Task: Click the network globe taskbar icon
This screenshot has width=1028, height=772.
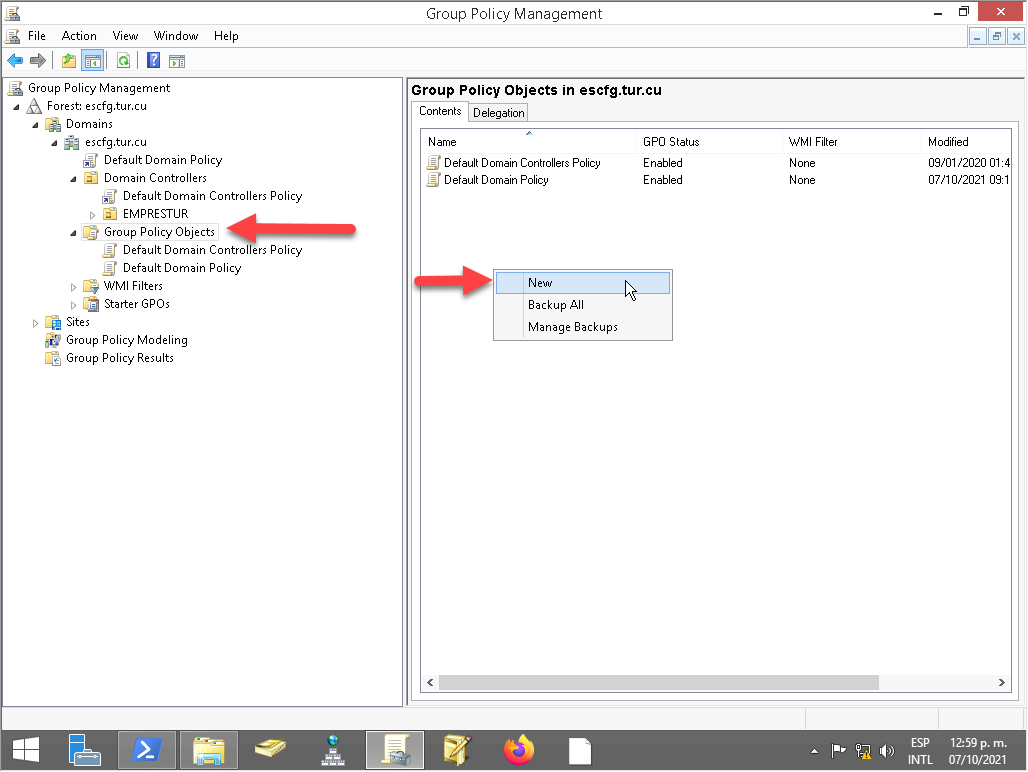Action: pyautogui.click(x=333, y=750)
